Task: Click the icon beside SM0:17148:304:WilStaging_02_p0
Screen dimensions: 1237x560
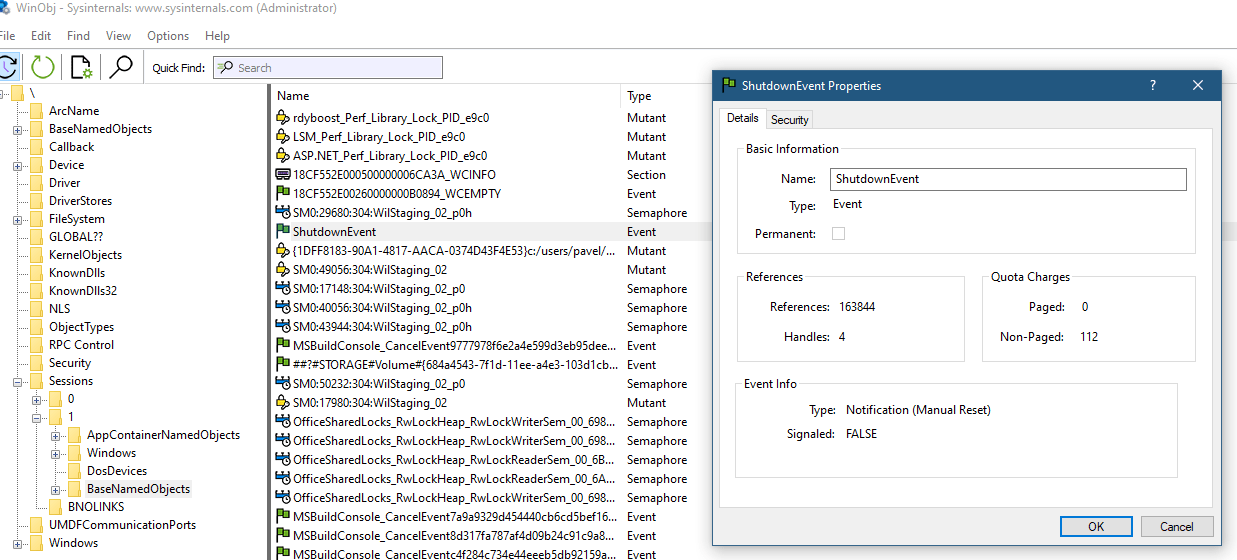Action: pos(283,289)
